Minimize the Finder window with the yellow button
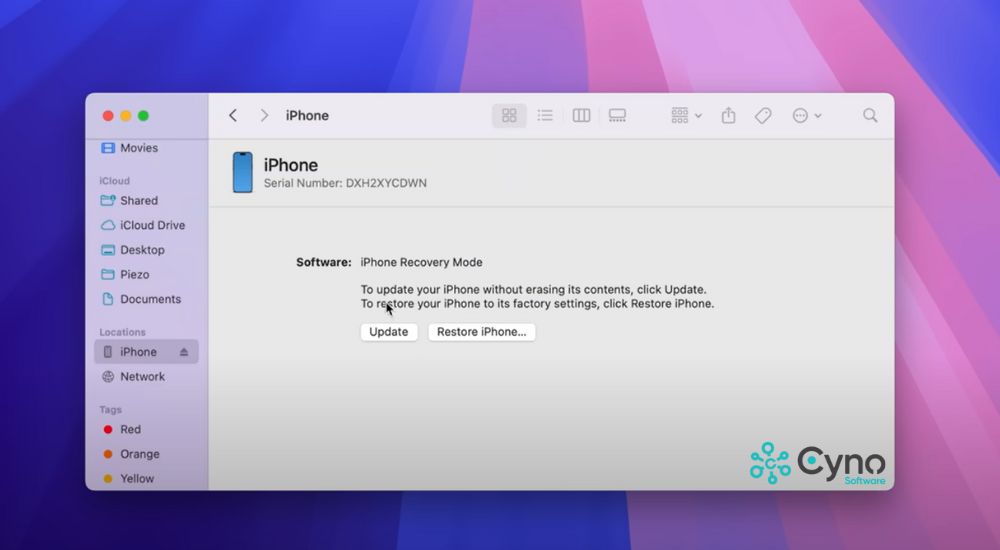 pyautogui.click(x=126, y=115)
